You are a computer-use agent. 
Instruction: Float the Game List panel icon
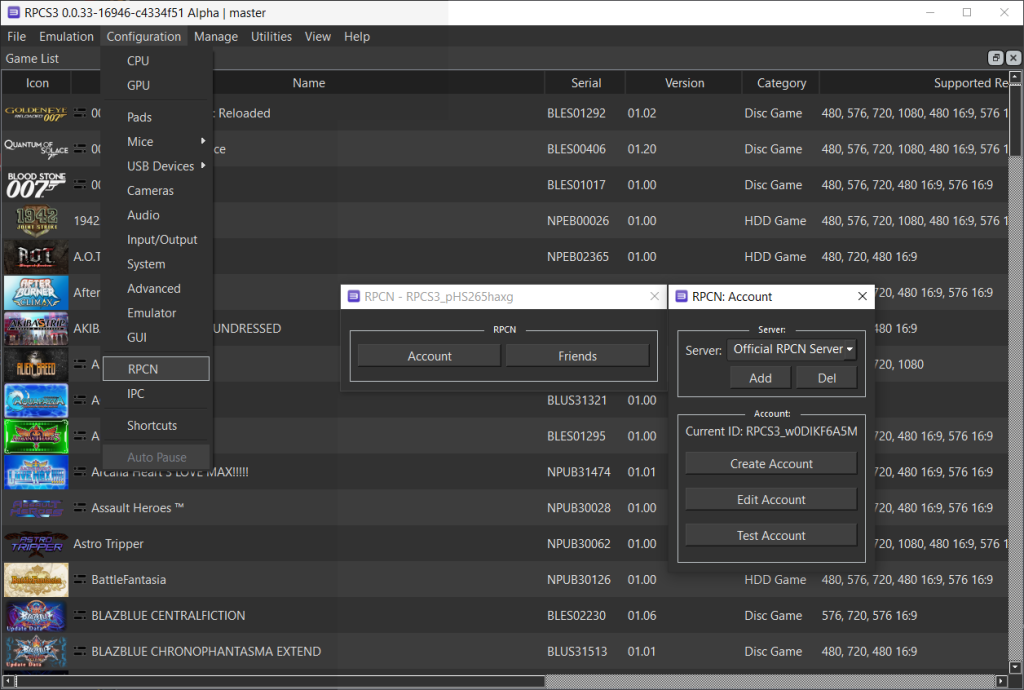pyautogui.click(x=995, y=59)
